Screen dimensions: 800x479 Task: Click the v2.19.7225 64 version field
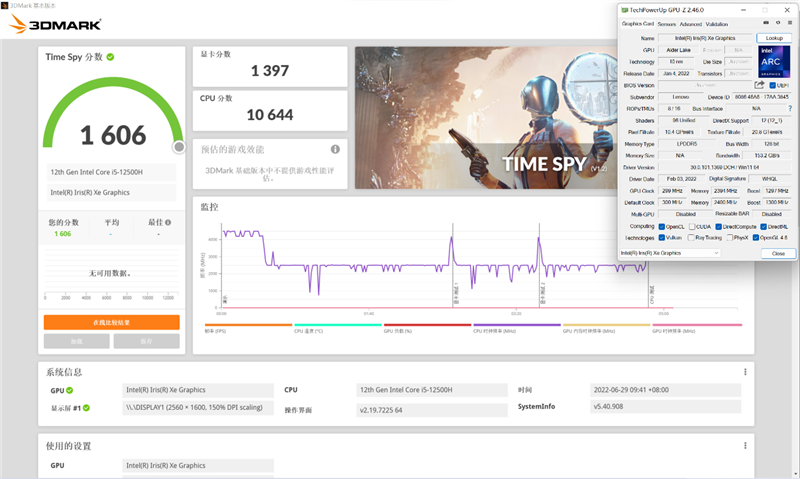click(x=432, y=410)
